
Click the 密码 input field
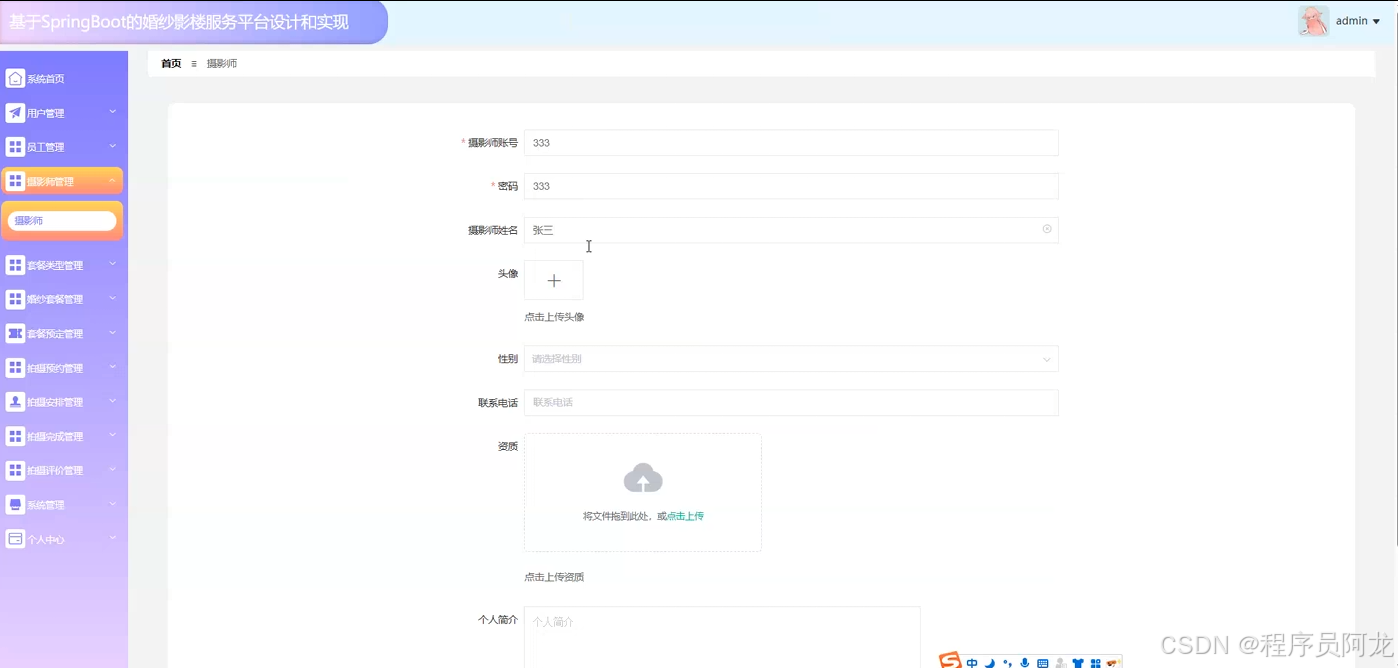click(x=791, y=186)
